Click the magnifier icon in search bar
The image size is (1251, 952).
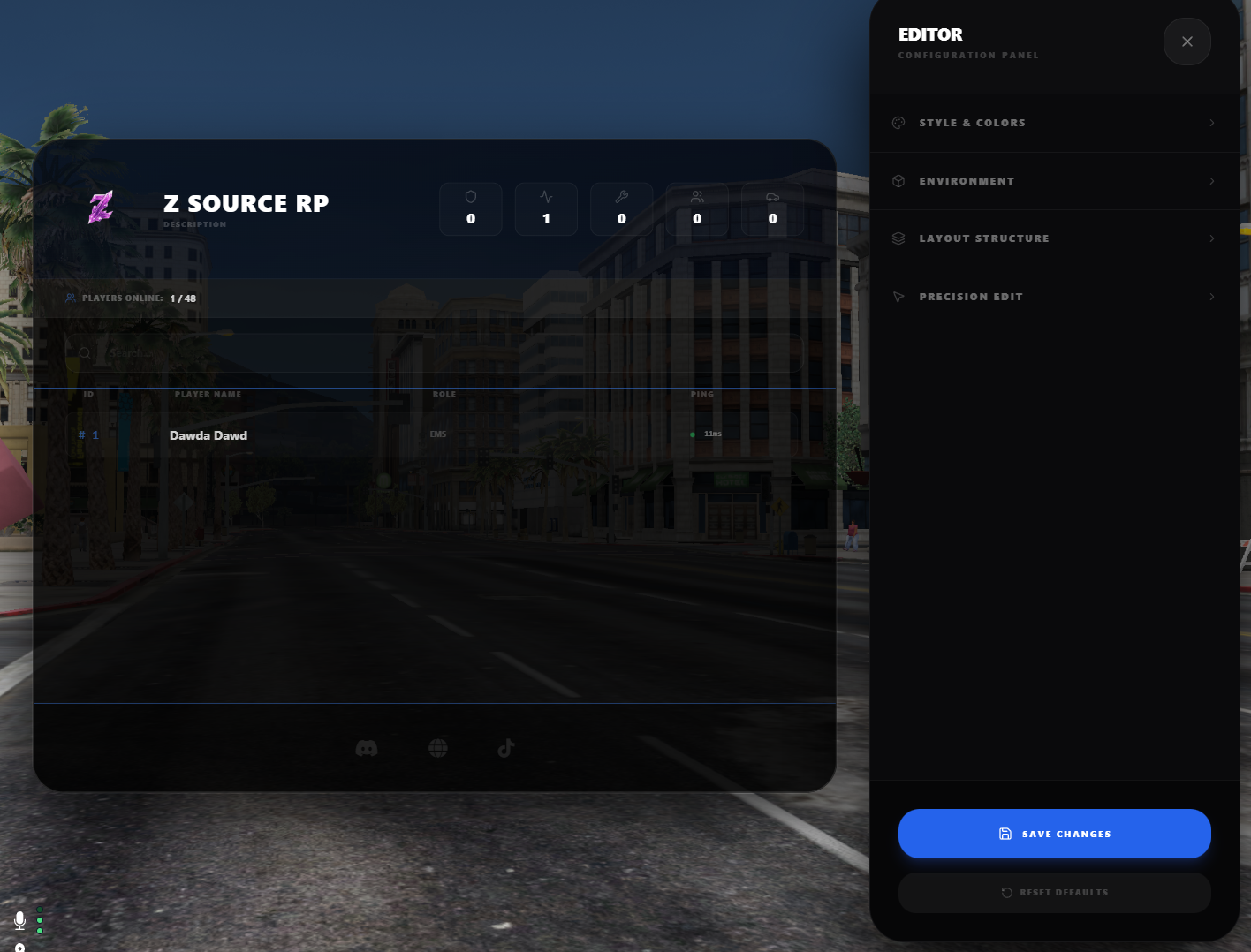(x=85, y=353)
